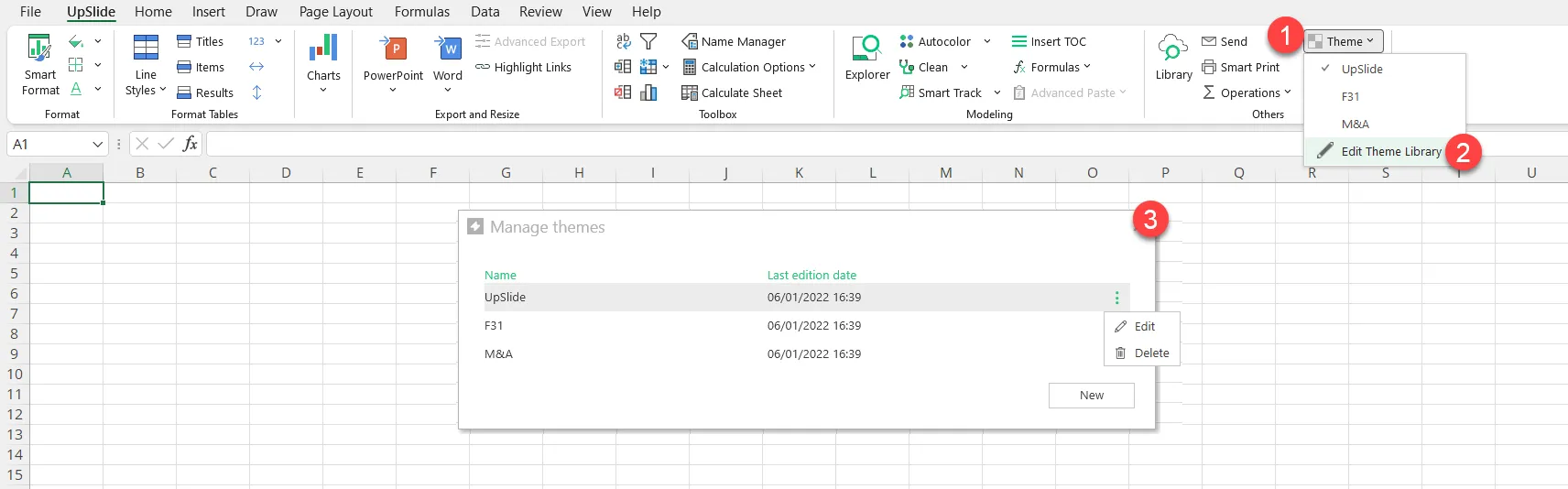Image resolution: width=1568 pixels, height=489 pixels.
Task: Expand the Name Box dropdown
Action: click(98, 145)
